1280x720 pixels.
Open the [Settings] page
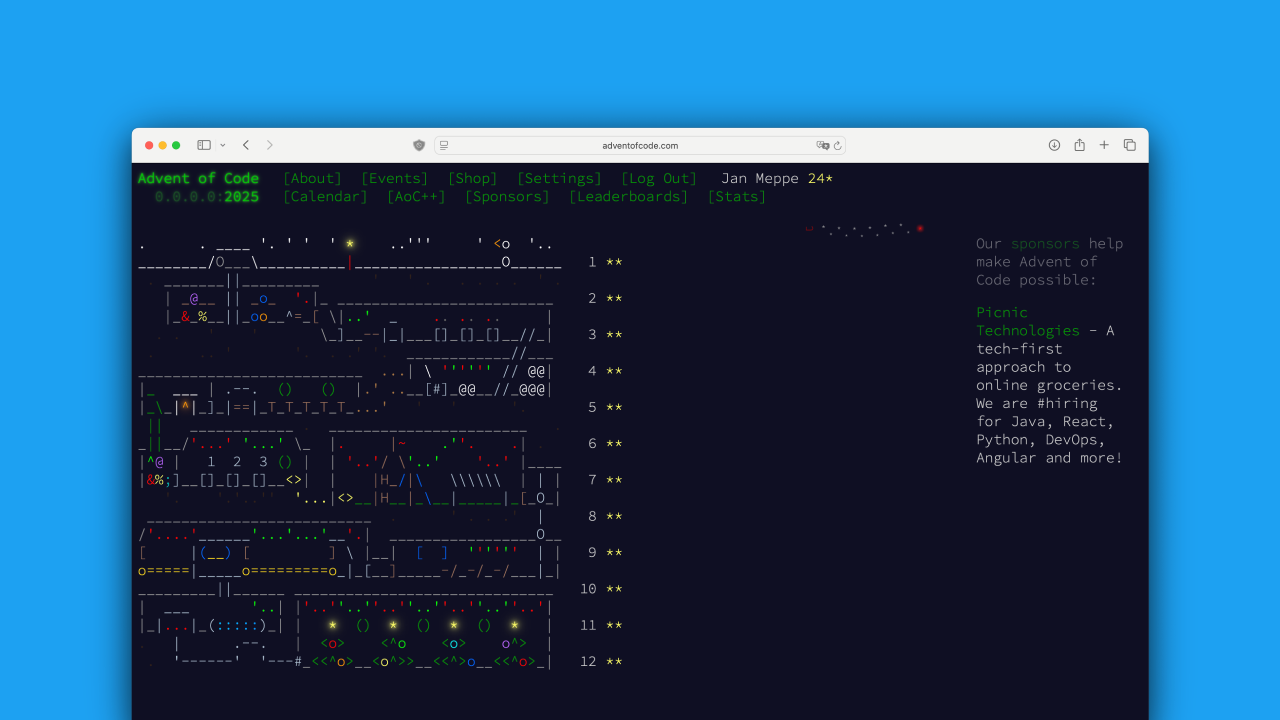tap(559, 179)
